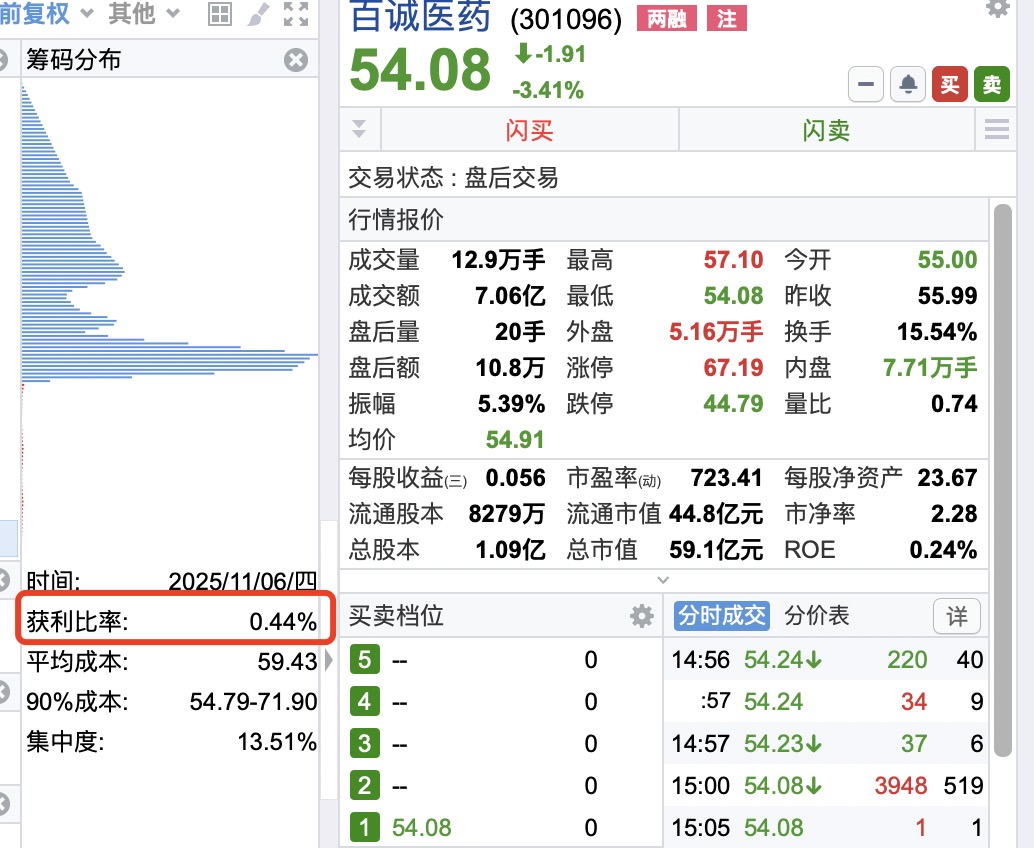This screenshot has width=1034, height=848.
Task: Click the 闪买 quick buy button
Action: tap(530, 130)
